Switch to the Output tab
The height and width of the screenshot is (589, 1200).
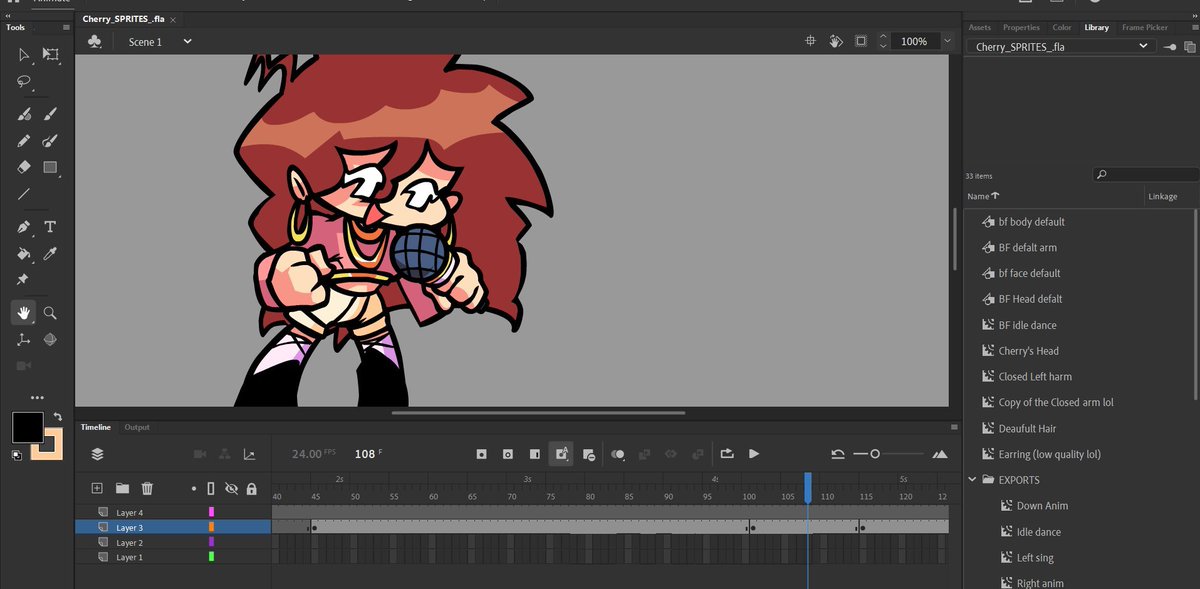[137, 427]
